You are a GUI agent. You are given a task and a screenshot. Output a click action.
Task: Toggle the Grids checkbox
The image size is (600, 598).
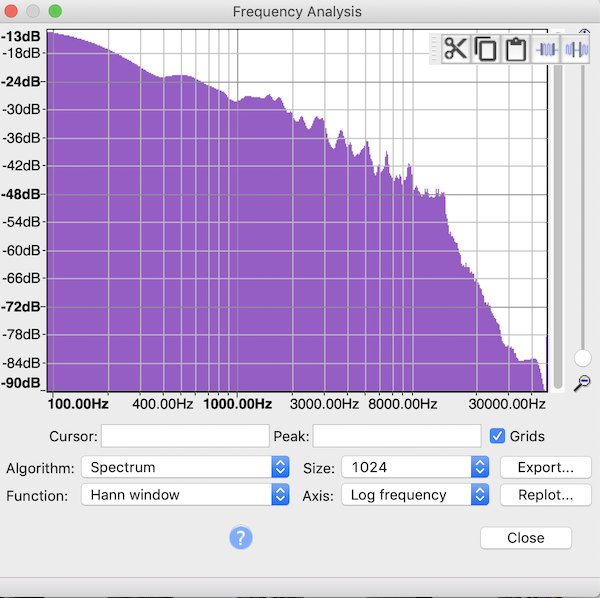click(497, 436)
